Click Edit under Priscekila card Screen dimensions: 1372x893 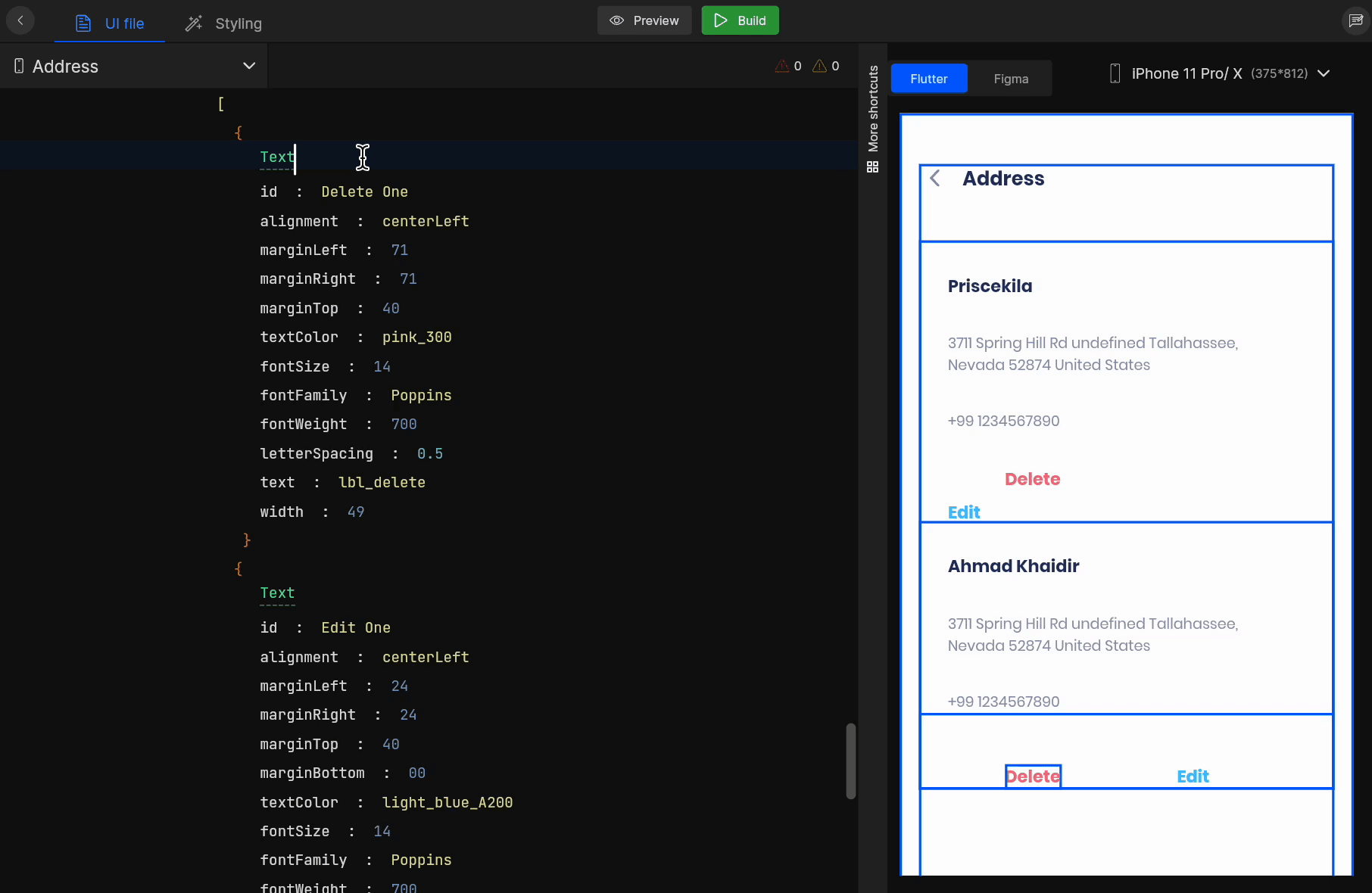[964, 512]
